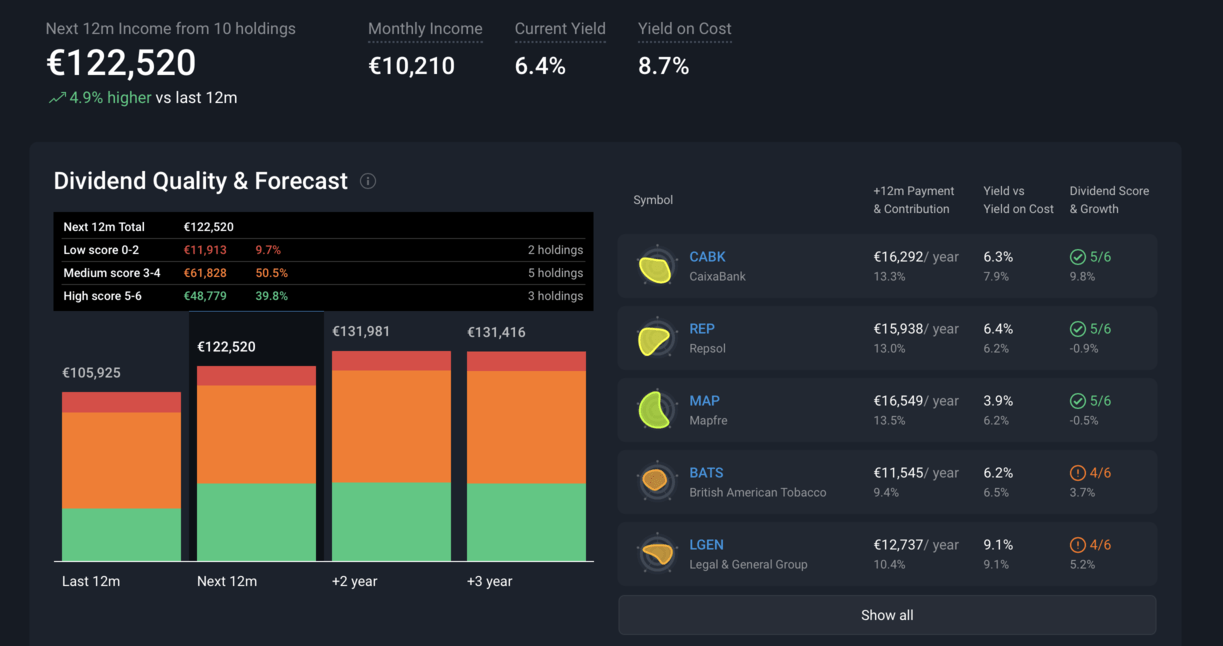The image size is (1223, 646).
Task: Click the British American Tobacco radar icon
Action: tap(655, 482)
